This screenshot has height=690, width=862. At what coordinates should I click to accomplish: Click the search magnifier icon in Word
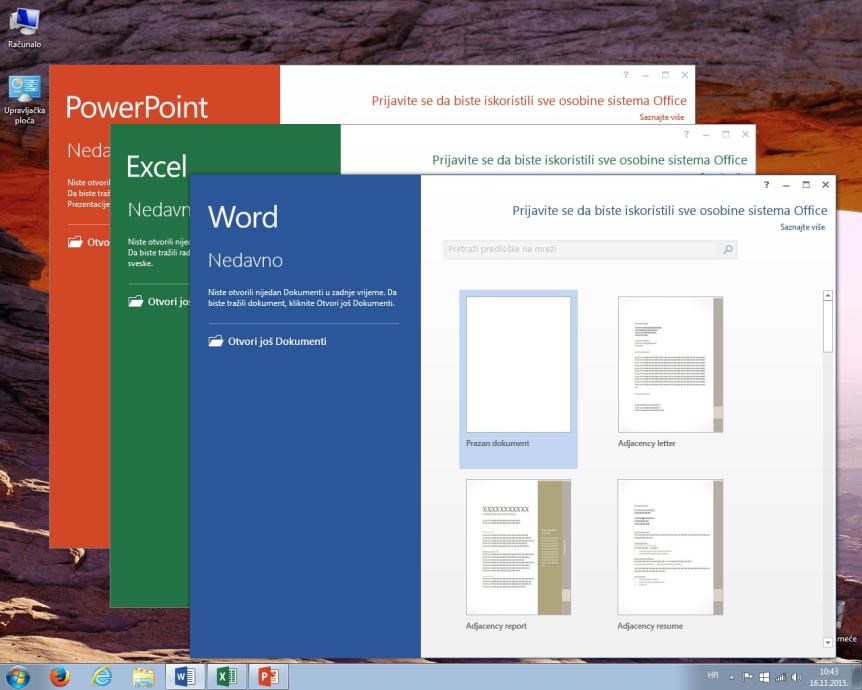pos(728,249)
